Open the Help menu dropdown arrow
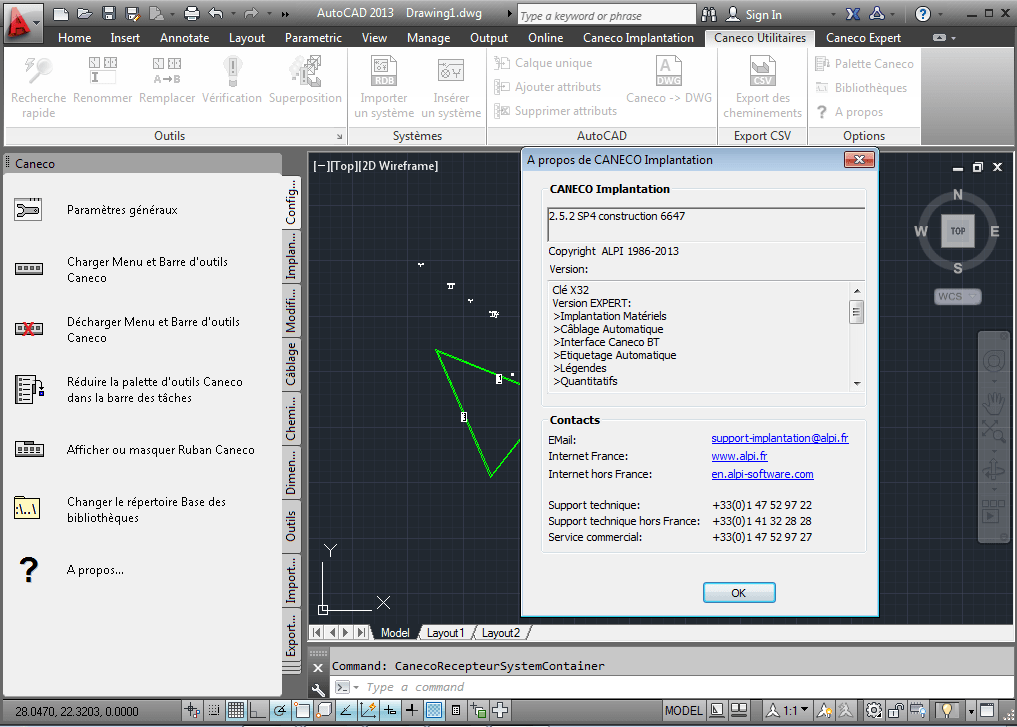Screen dimensions: 1017x727 940,14
